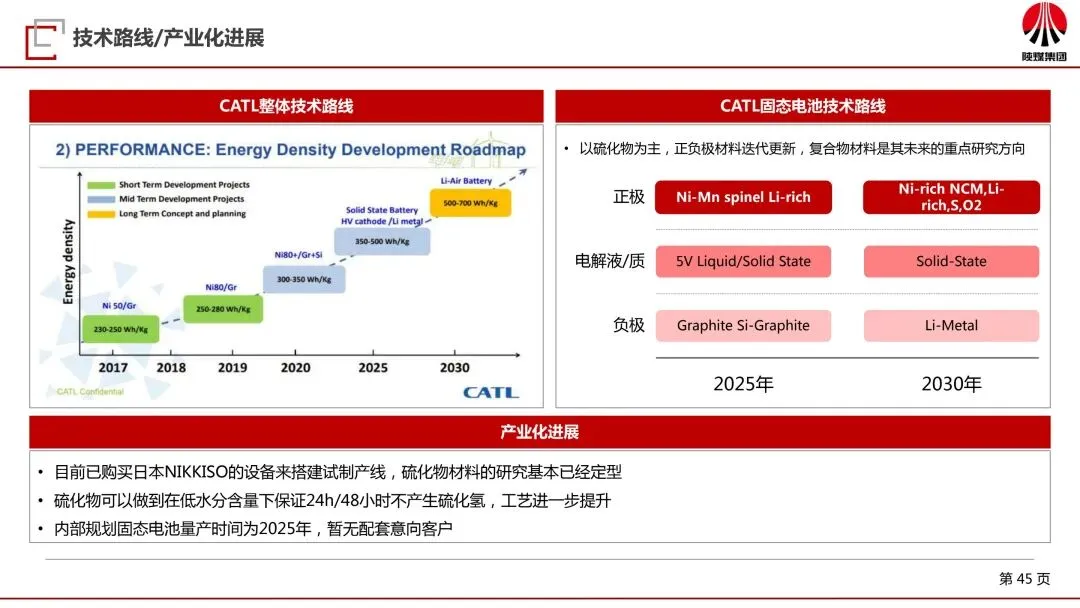Screen dimensions: 1080x608
Task: Click the PERFORMANCE Energy Density Roadmap heading
Action: click(x=290, y=149)
